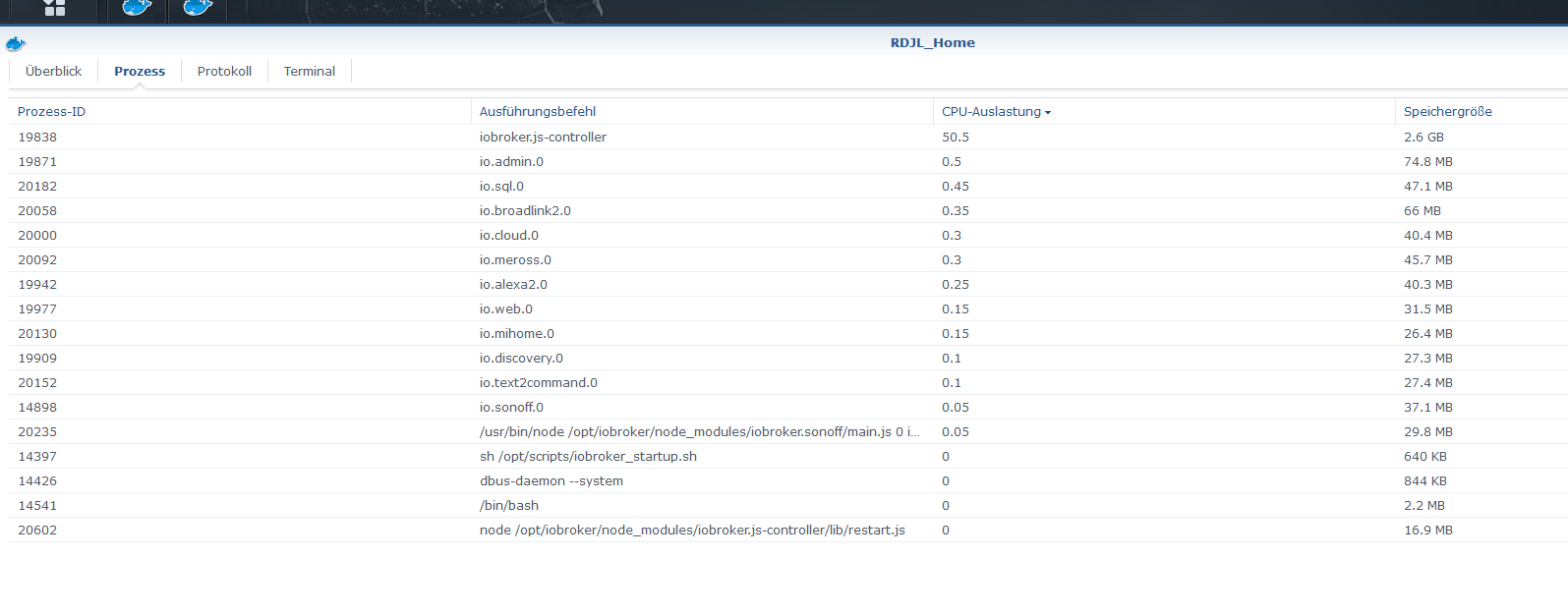Screen dimensions: 1568x616
Task: Select the io.mihome.0 process
Action: tap(517, 334)
